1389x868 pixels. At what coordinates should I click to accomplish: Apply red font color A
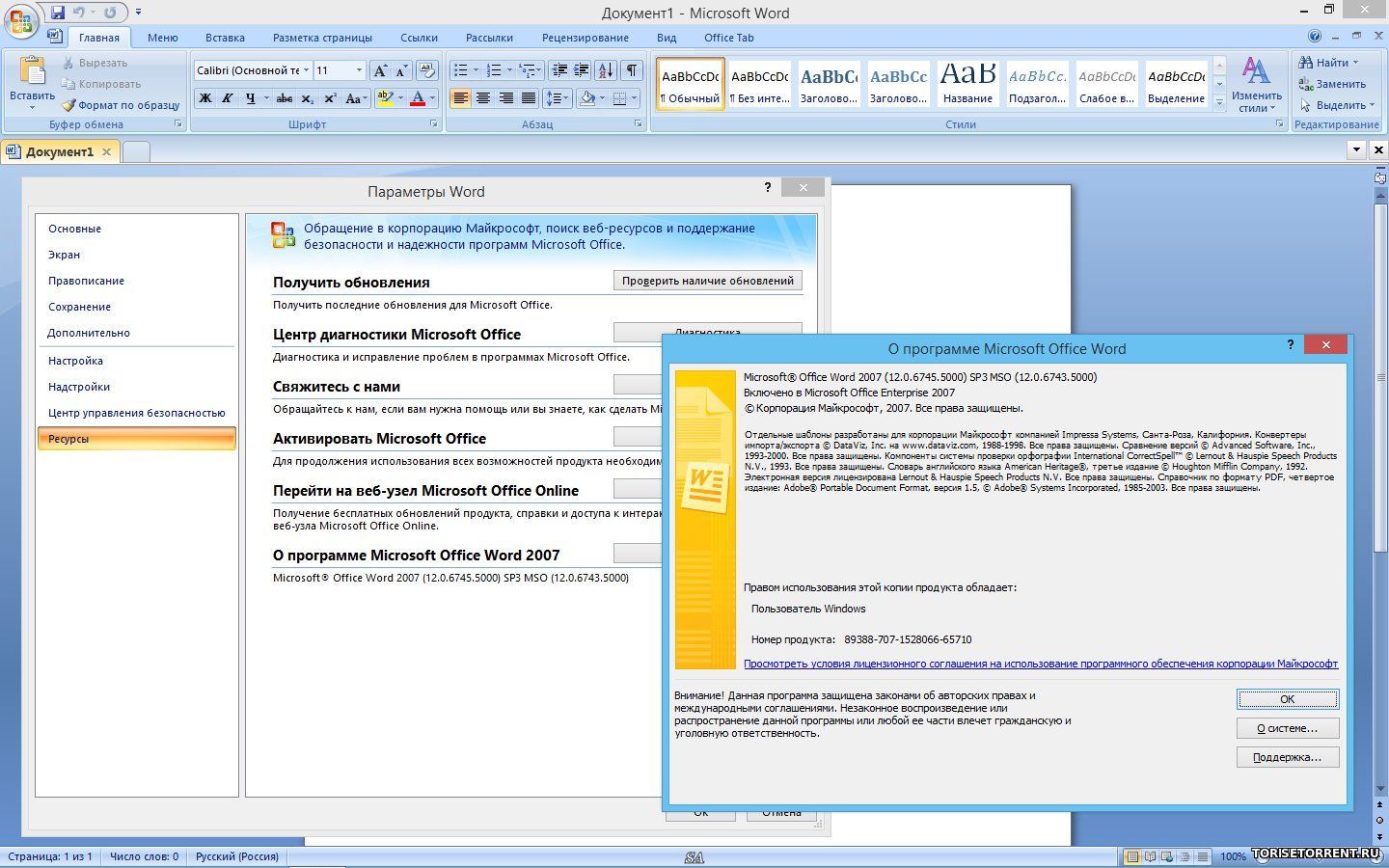click(x=418, y=98)
